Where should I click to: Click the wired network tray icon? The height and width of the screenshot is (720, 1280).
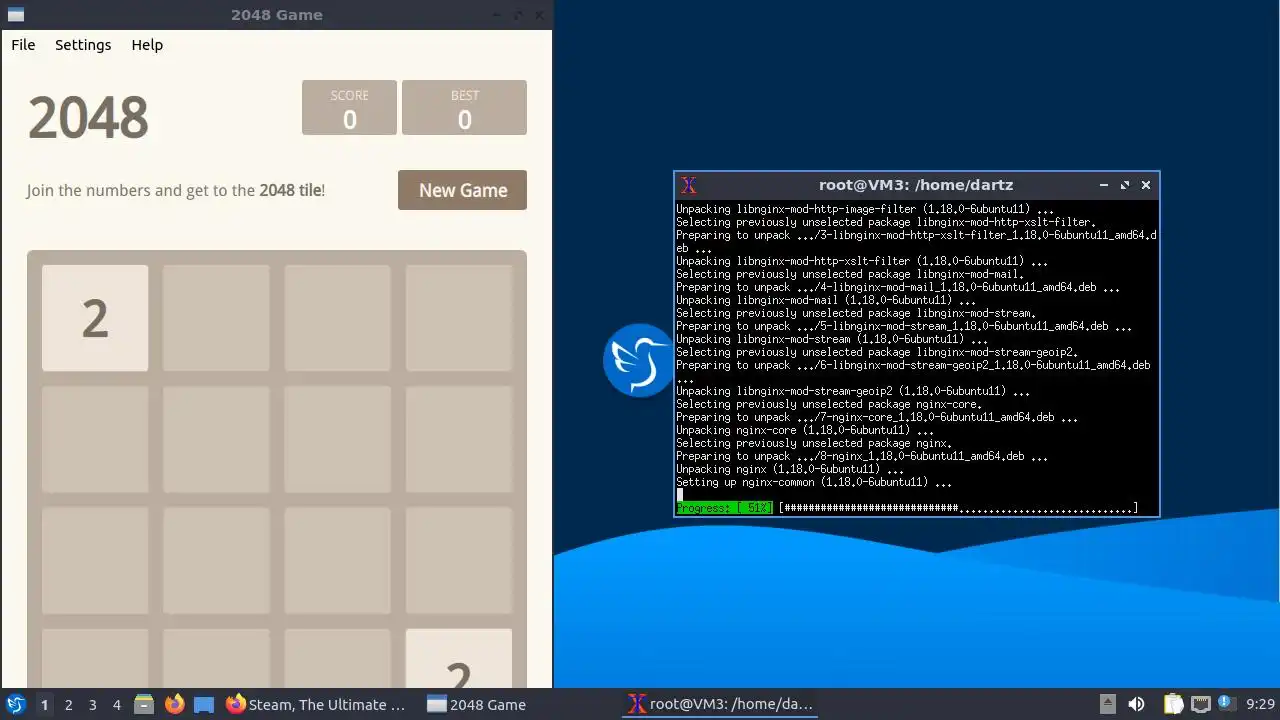click(1201, 704)
